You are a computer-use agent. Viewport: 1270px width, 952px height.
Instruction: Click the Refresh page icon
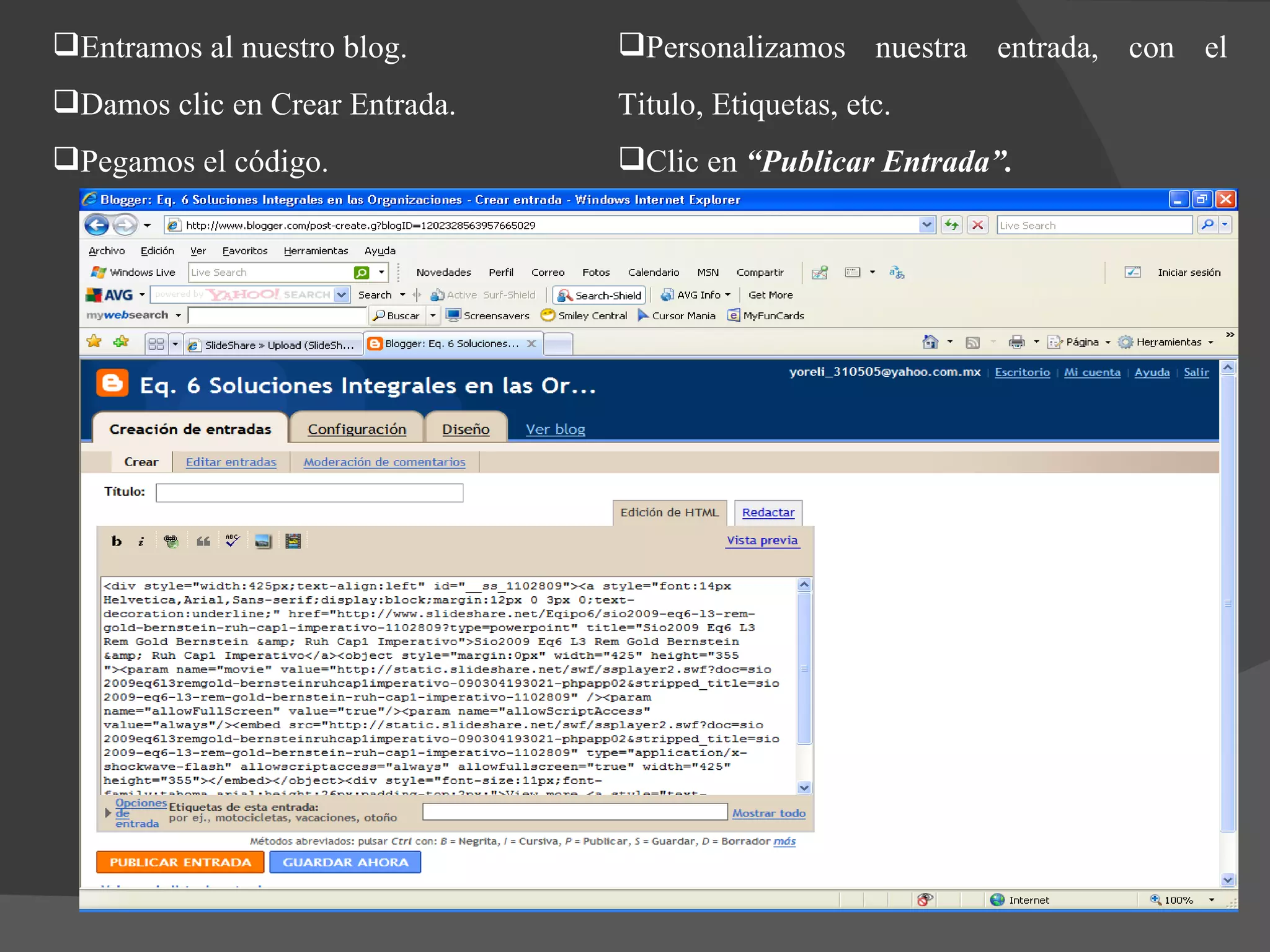pyautogui.click(x=951, y=225)
